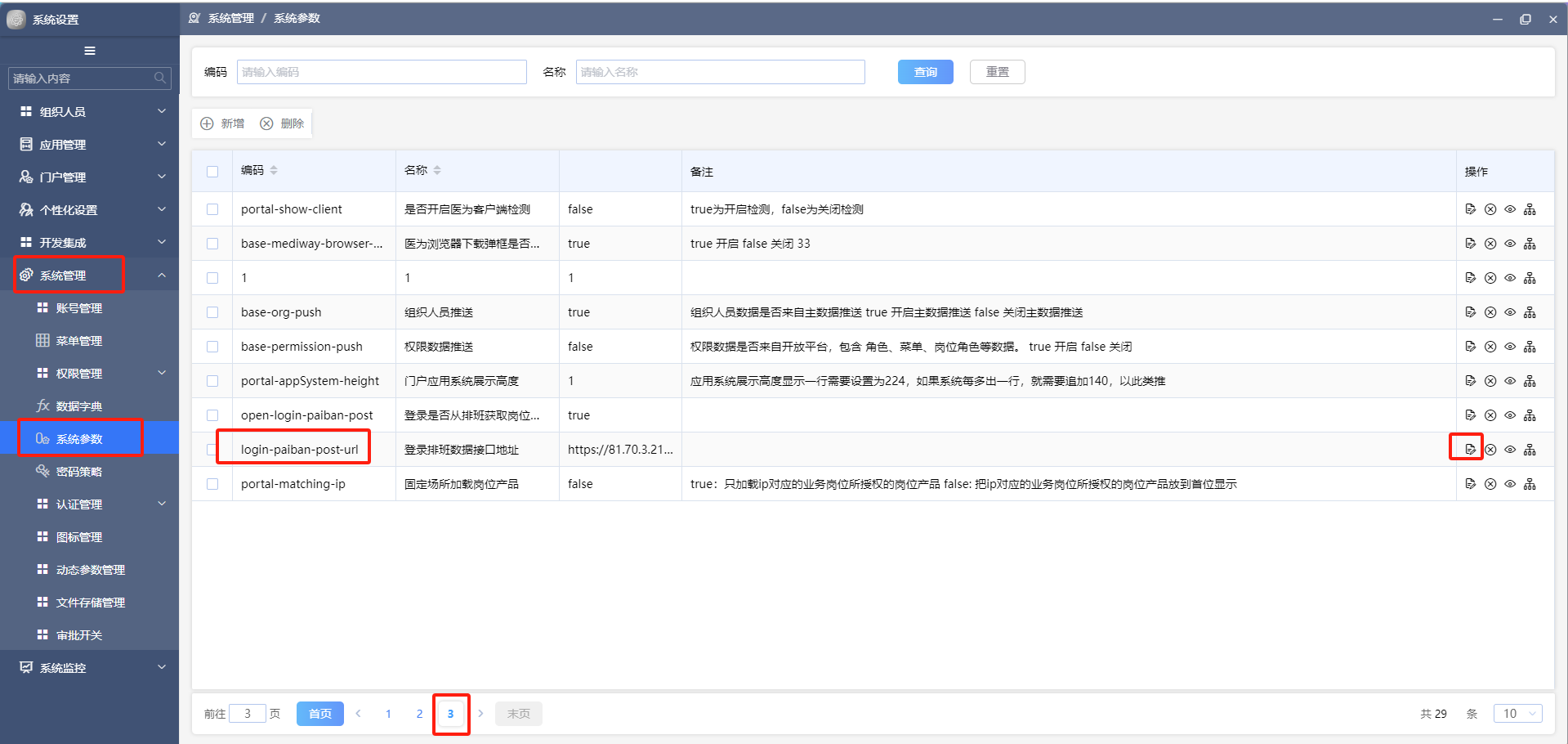Viewport: 1568px width, 744px height.
Task: Jump to 首页 first page
Action: pos(319,714)
